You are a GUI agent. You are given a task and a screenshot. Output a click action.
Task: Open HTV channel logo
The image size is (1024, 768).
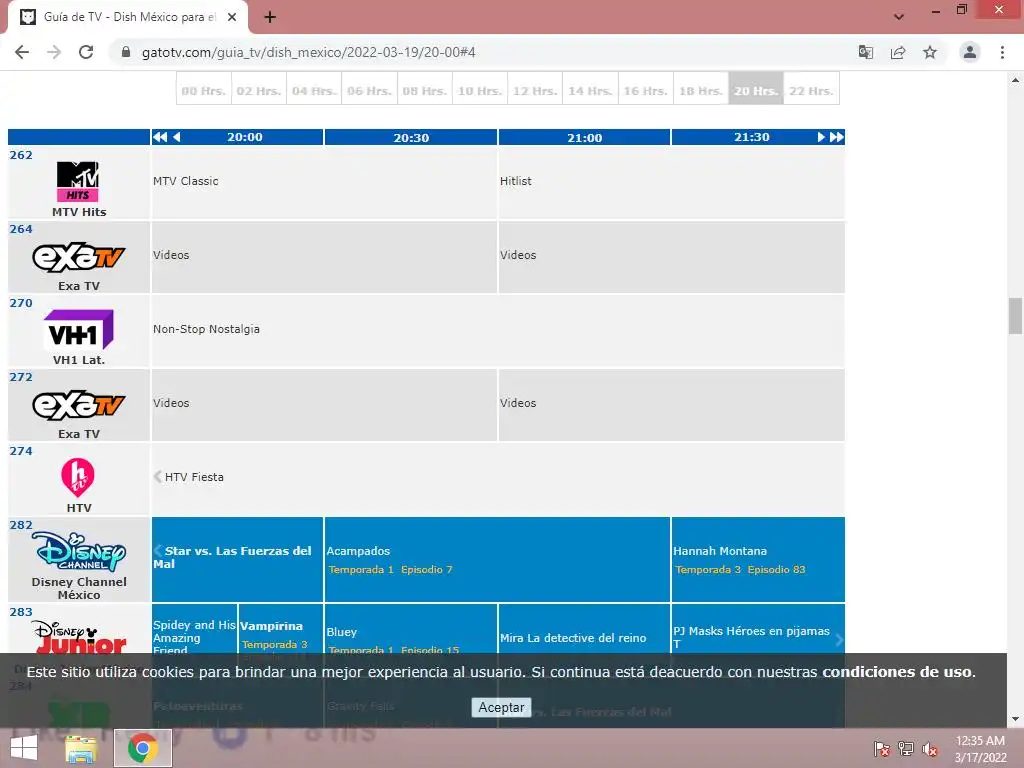[x=78, y=477]
